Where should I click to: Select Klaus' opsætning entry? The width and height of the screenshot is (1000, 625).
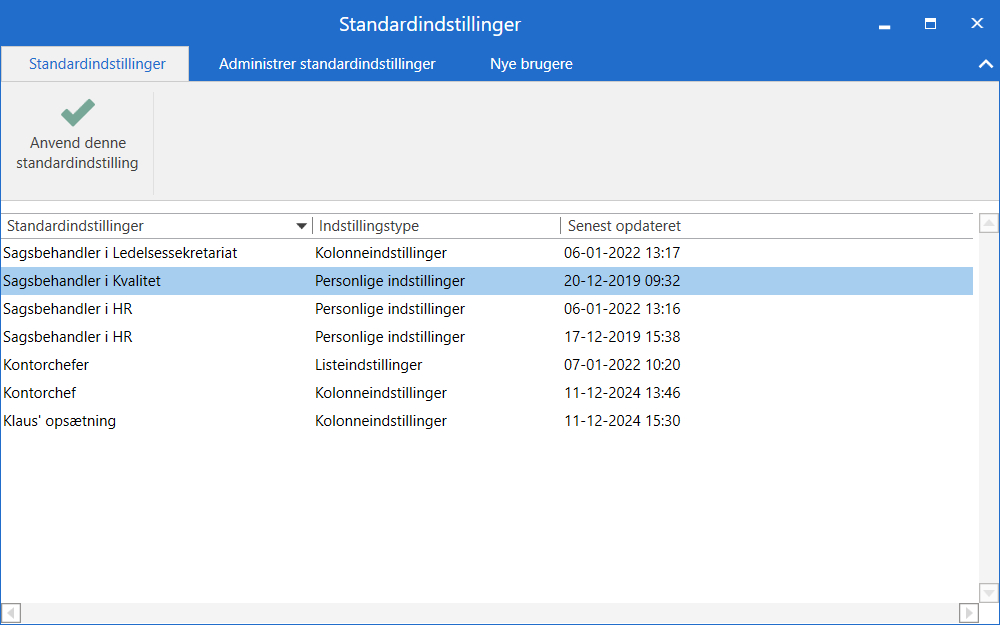pos(60,421)
